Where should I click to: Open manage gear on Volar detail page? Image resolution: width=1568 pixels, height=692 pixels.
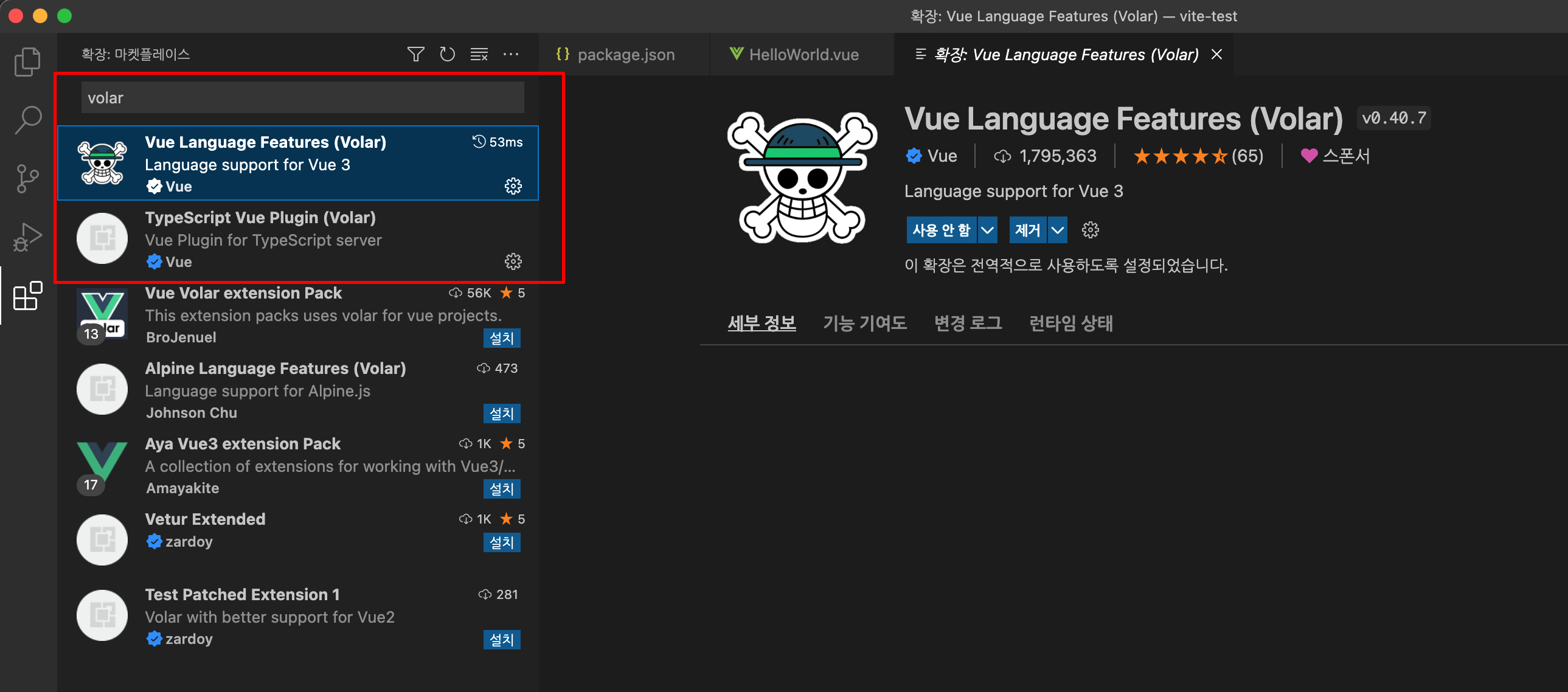(1090, 230)
